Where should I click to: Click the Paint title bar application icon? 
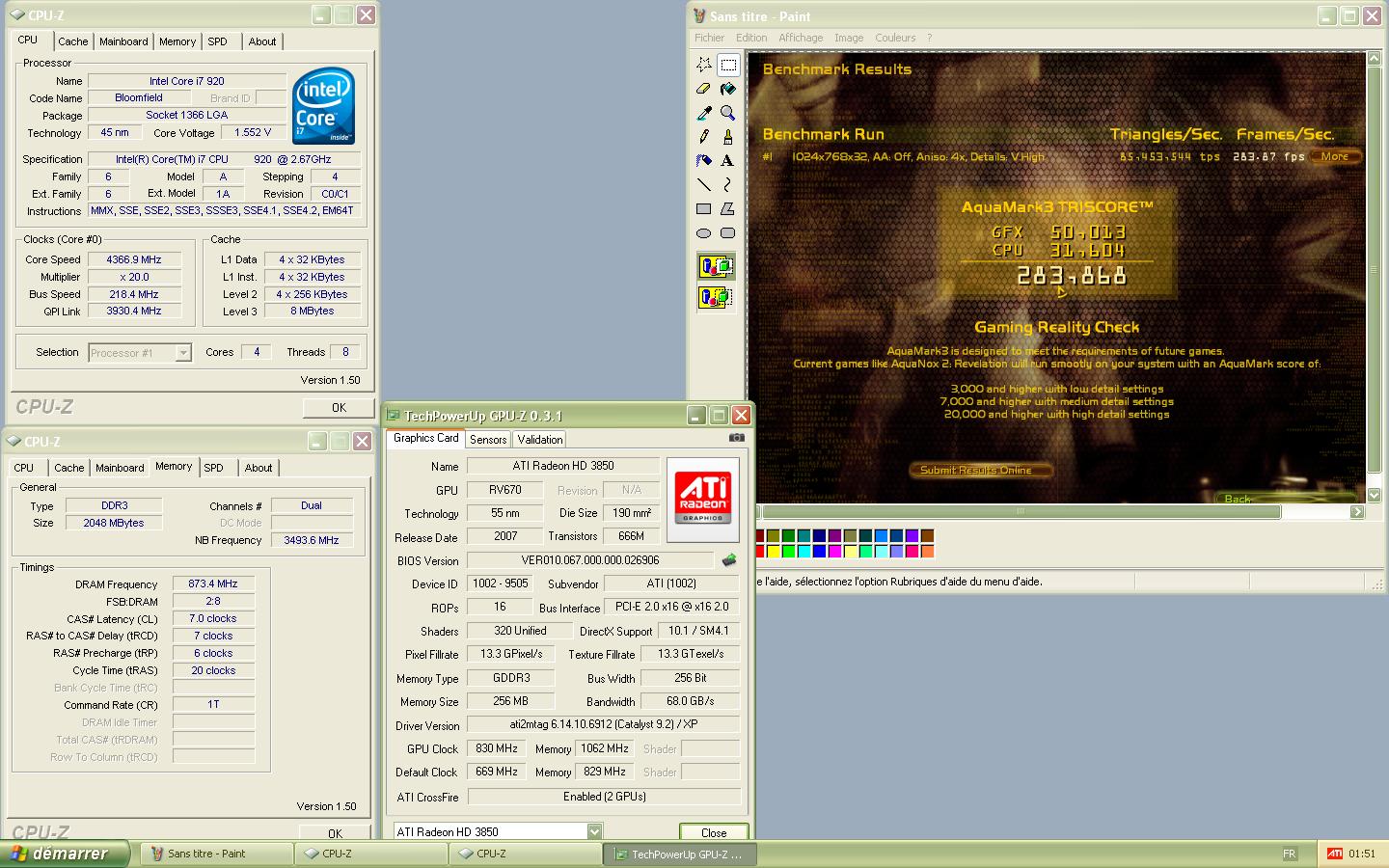pos(699,15)
